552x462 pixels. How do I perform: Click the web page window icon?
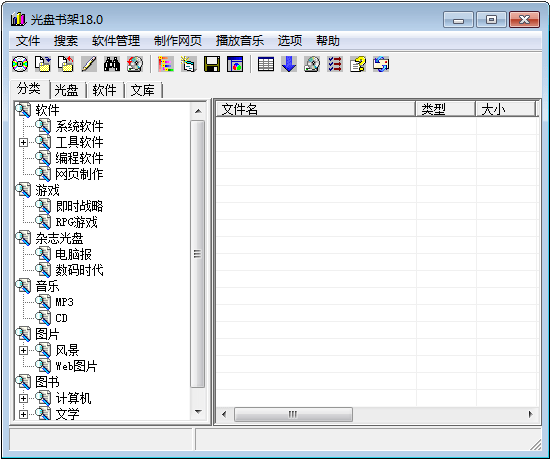click(235, 64)
